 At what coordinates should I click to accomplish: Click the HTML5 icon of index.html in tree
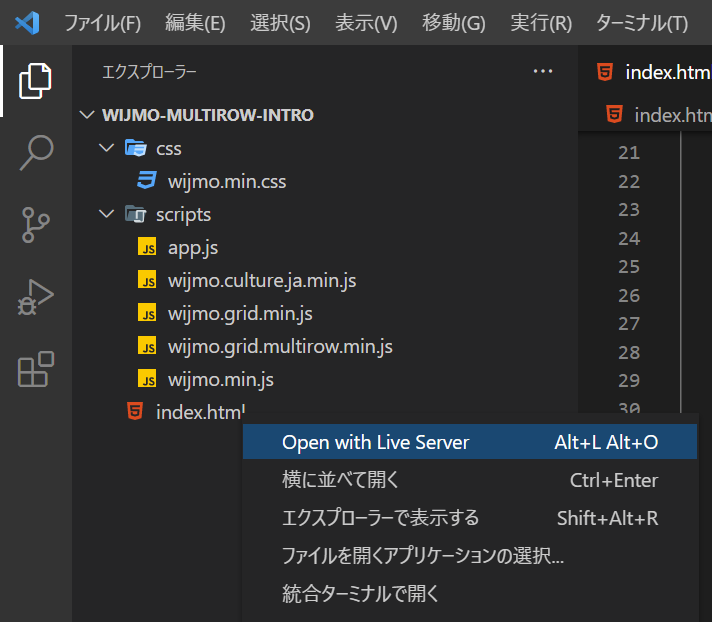tap(135, 411)
